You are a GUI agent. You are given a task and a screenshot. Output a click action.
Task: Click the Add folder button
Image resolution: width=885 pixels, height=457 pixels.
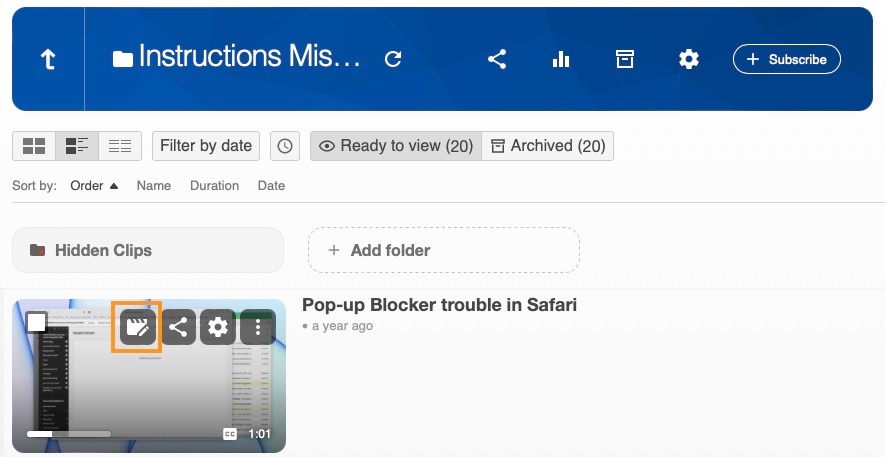click(x=443, y=250)
